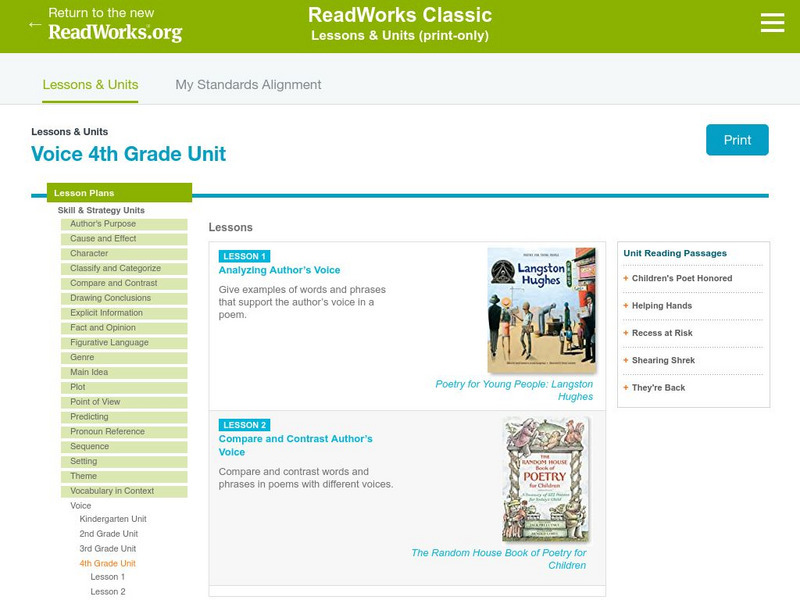Open Fact and Opinion unit
This screenshot has height=600, width=800.
tap(124, 328)
